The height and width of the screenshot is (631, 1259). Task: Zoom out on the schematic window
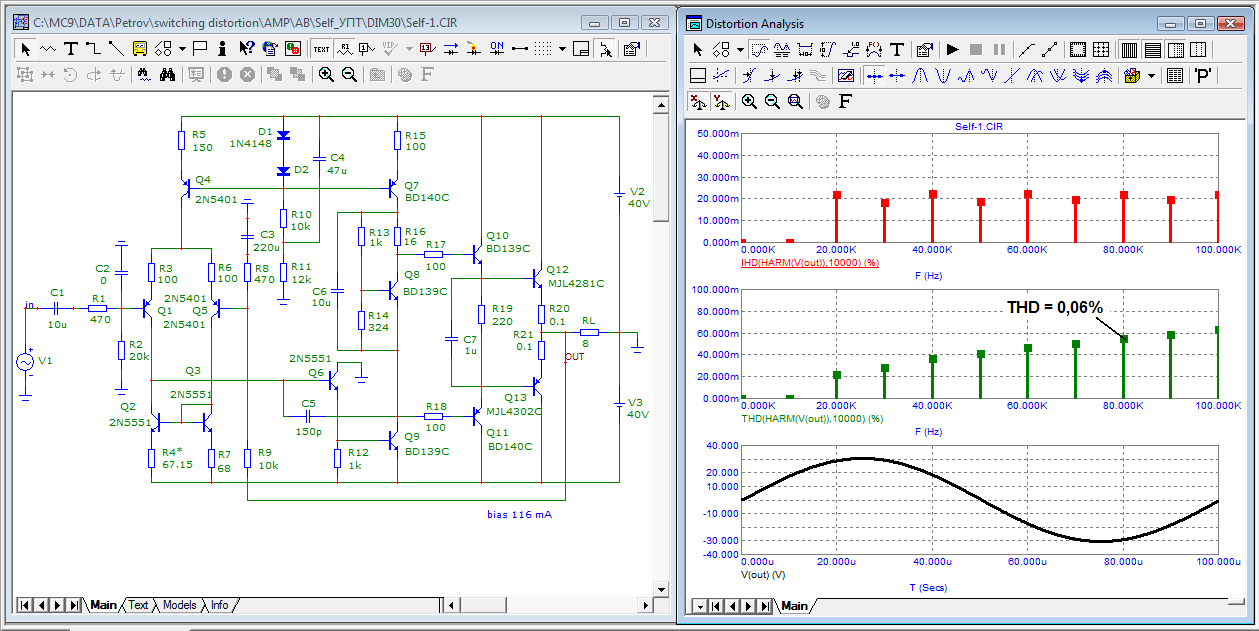349,74
